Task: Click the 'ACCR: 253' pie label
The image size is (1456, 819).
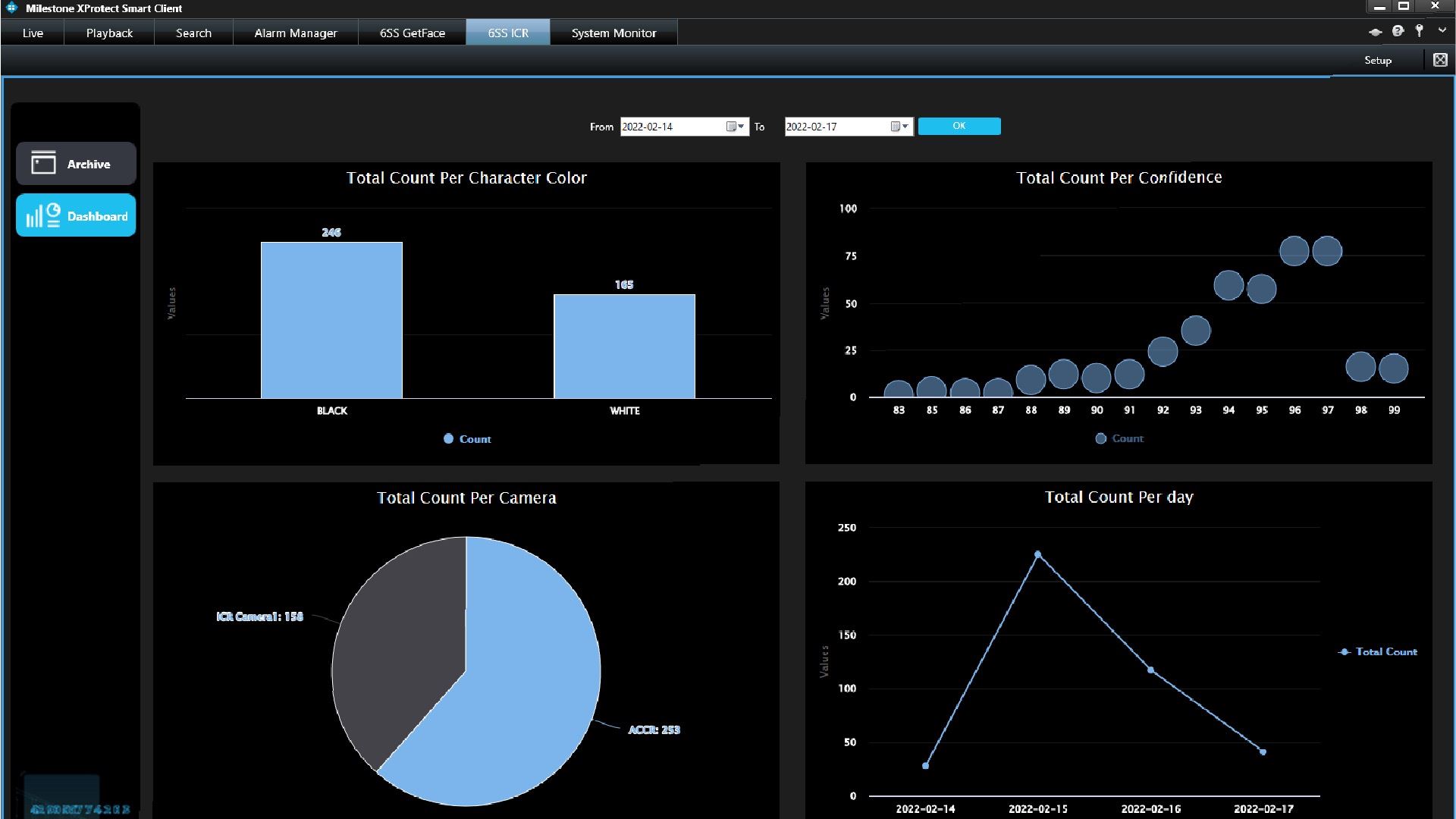Action: (654, 730)
